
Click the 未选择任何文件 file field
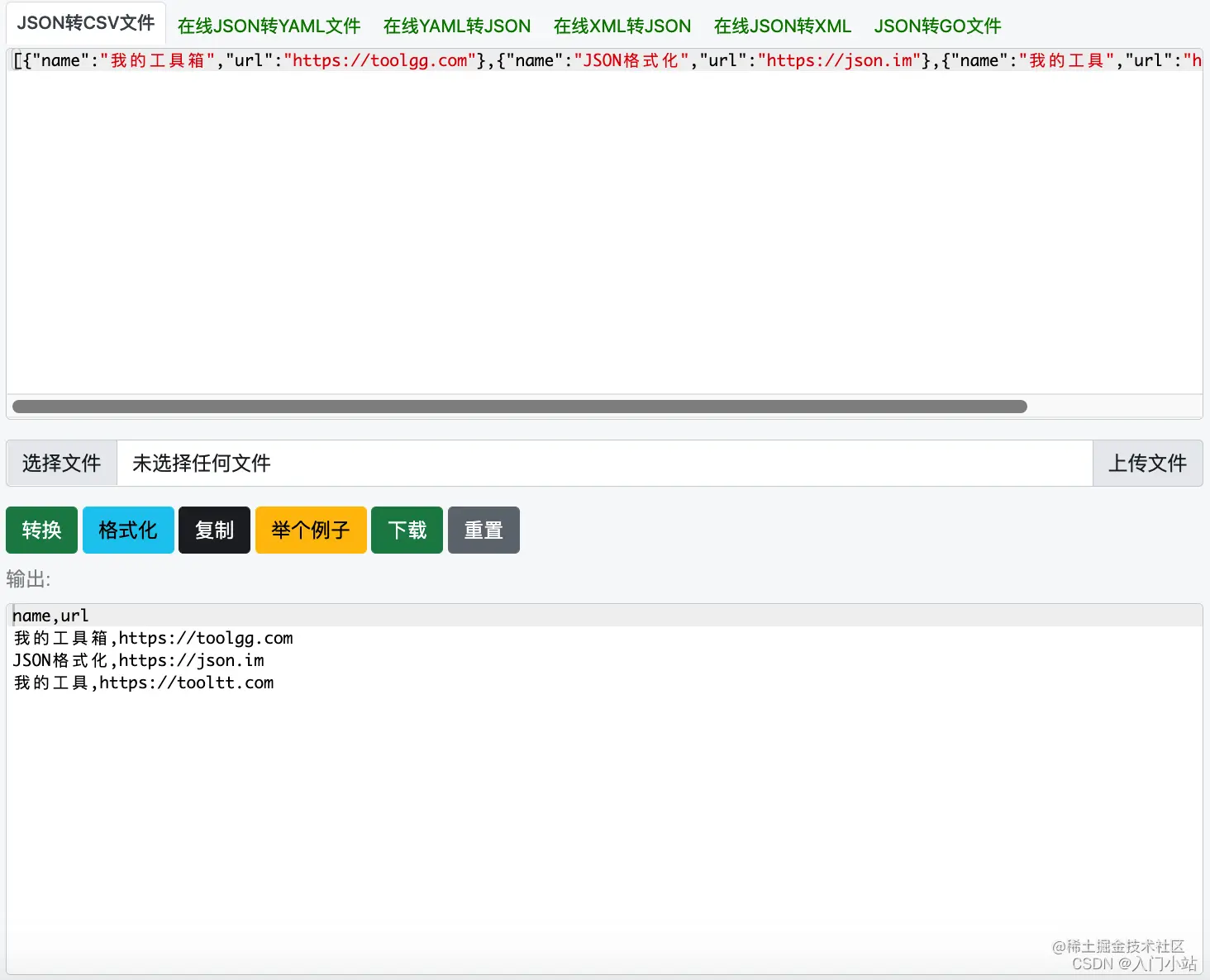point(605,464)
